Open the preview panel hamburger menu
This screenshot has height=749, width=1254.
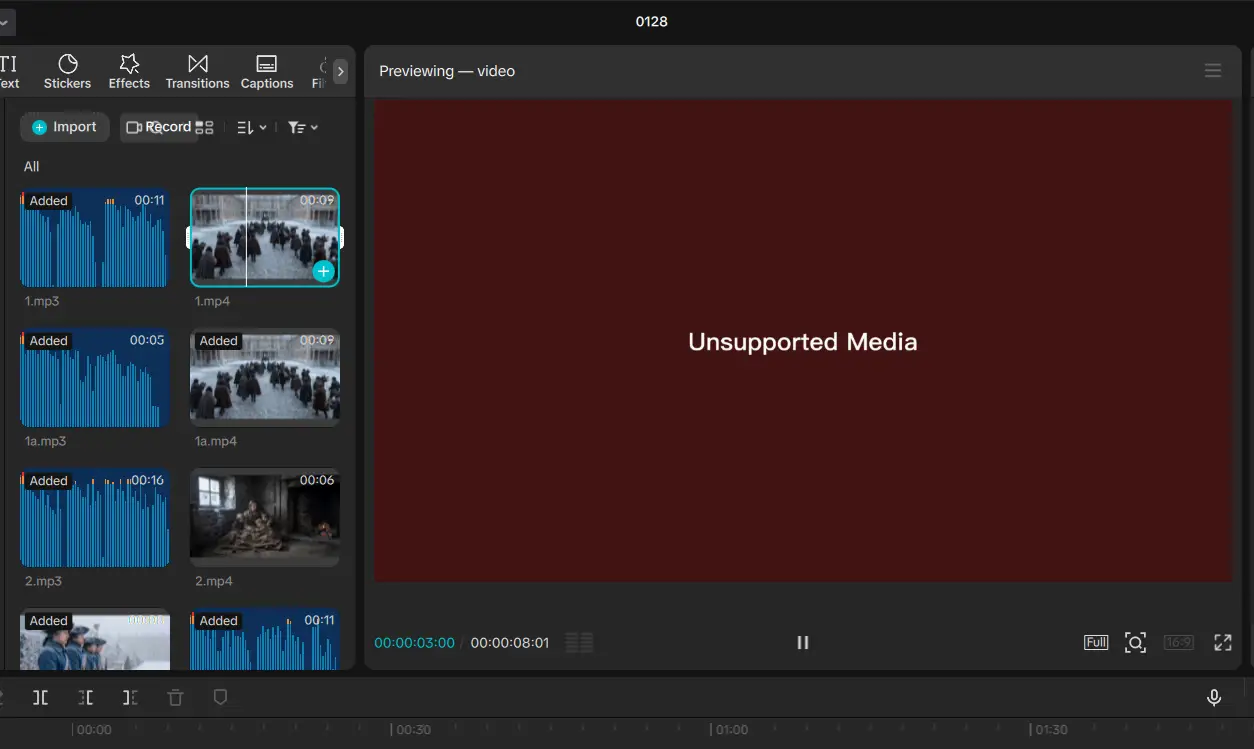click(1213, 71)
